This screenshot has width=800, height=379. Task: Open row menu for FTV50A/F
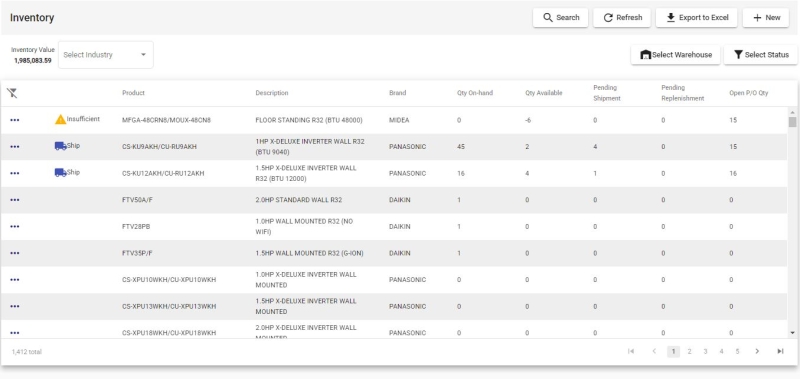click(x=15, y=200)
